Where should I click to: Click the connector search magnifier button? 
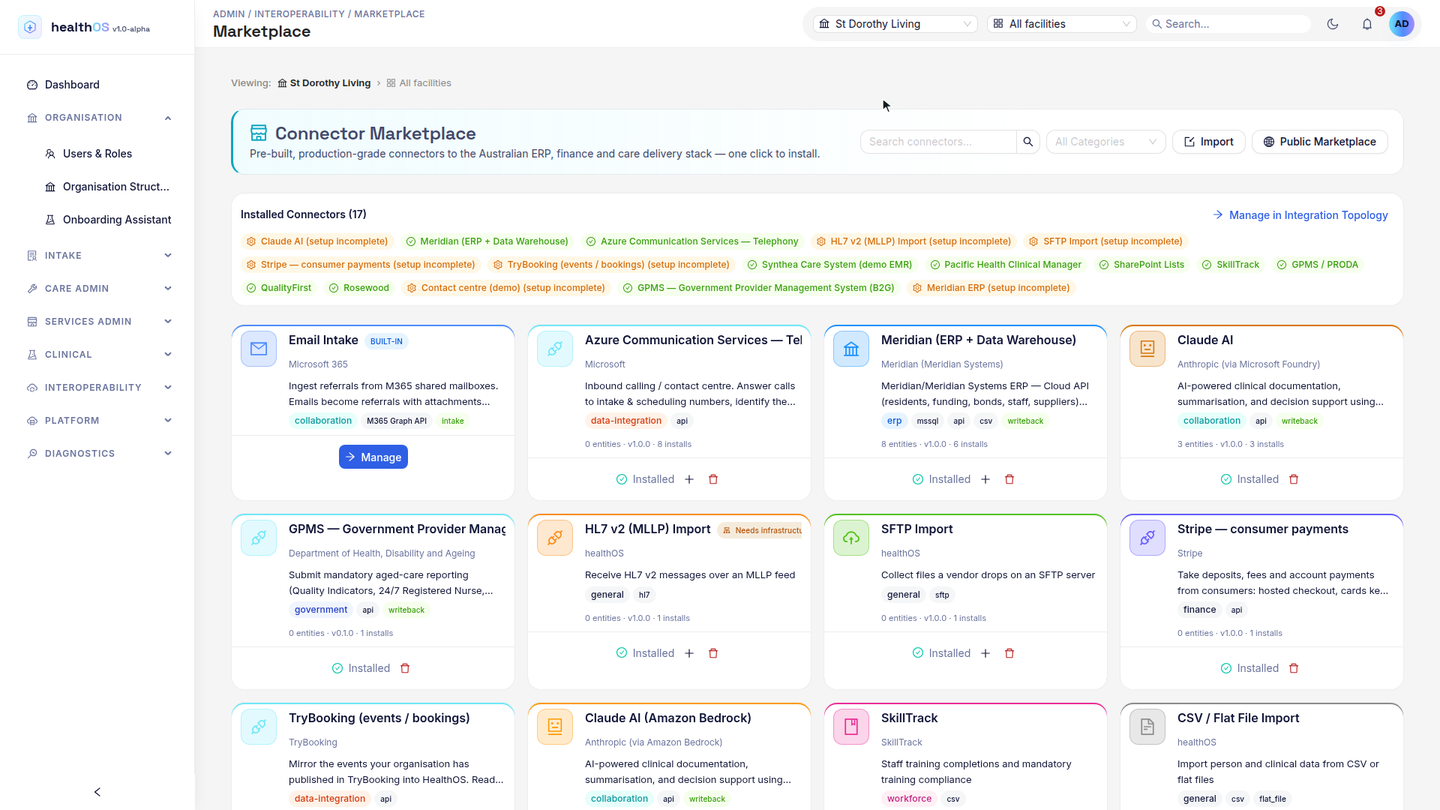click(1028, 142)
